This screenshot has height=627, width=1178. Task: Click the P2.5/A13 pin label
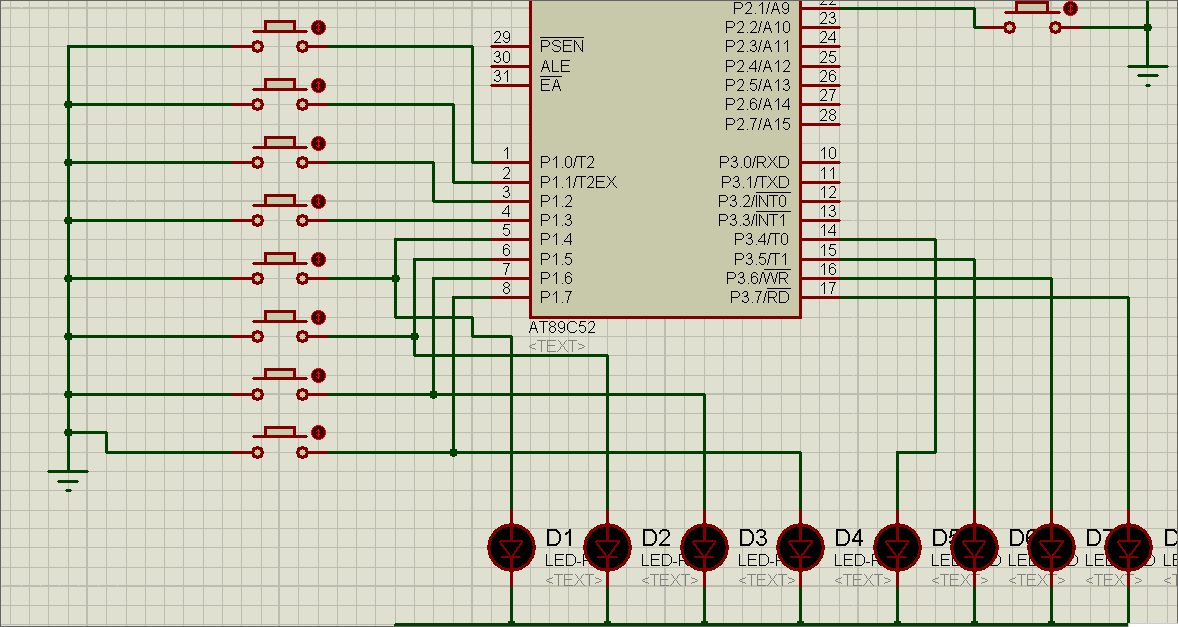pyautogui.click(x=758, y=85)
